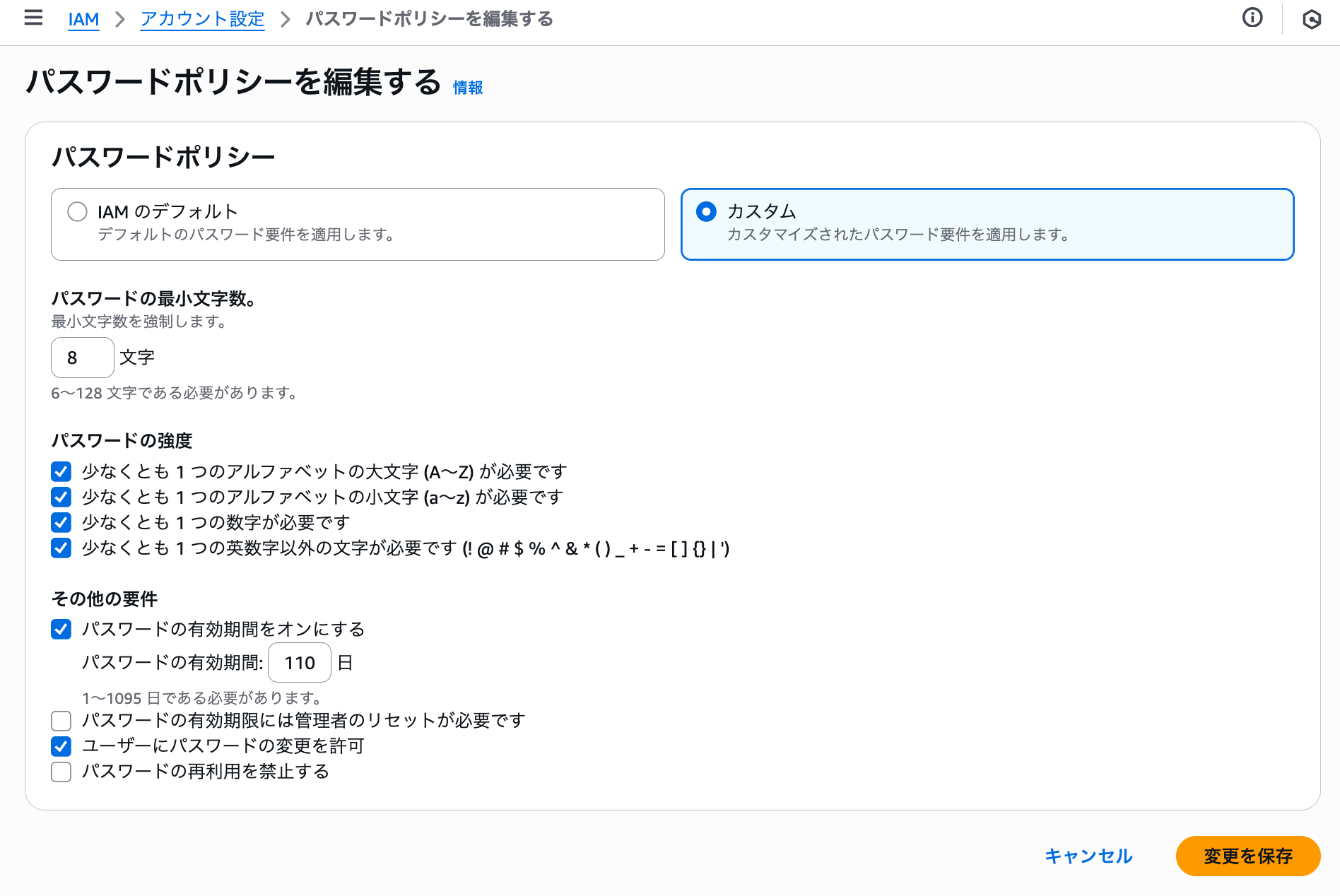The width and height of the screenshot is (1340, 896).
Task: Click the 6～128 文字である必要があります hint text
Action: (174, 393)
